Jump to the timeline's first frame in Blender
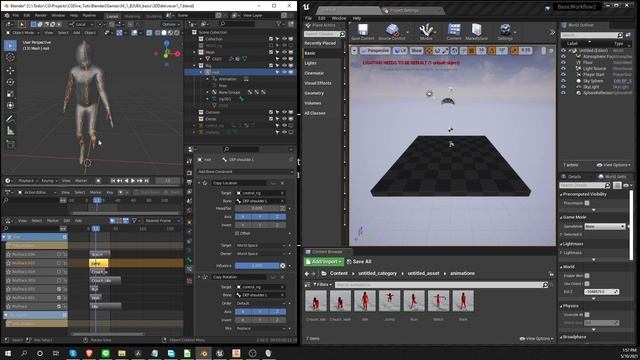 point(113,180)
